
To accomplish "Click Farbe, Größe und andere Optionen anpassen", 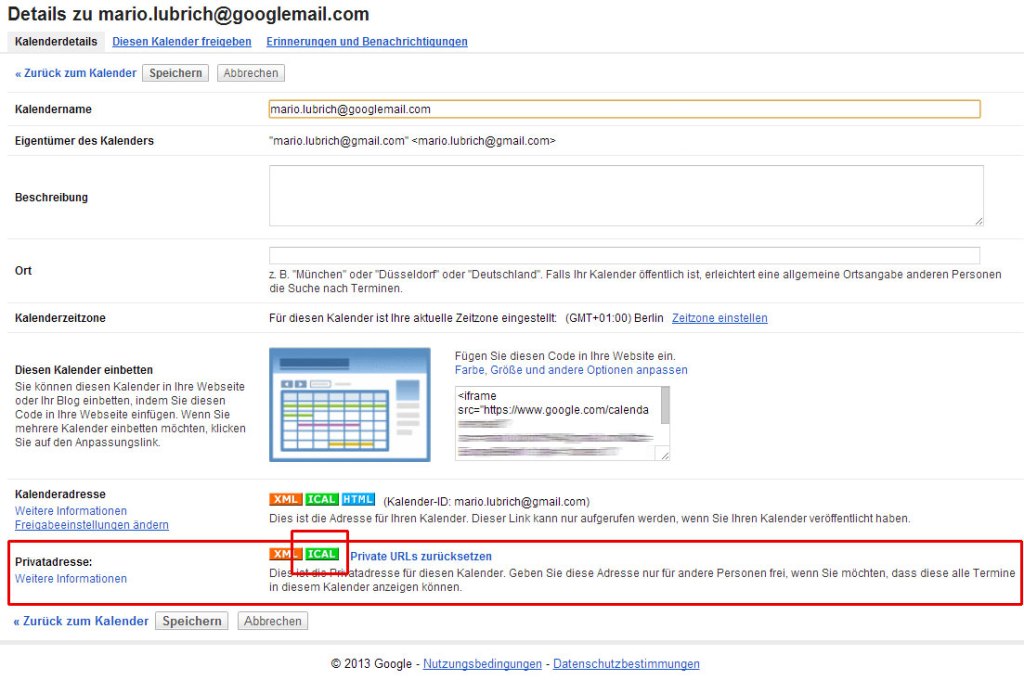I will pos(570,369).
